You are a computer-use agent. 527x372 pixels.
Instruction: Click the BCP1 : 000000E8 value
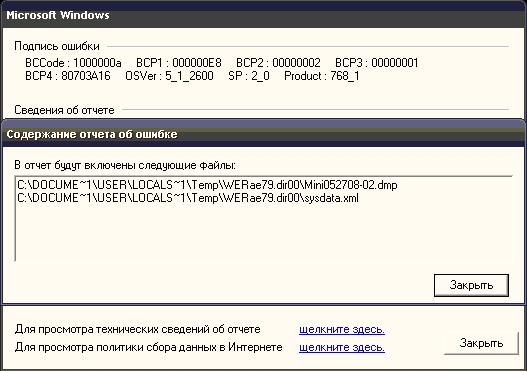pyautogui.click(x=179, y=63)
